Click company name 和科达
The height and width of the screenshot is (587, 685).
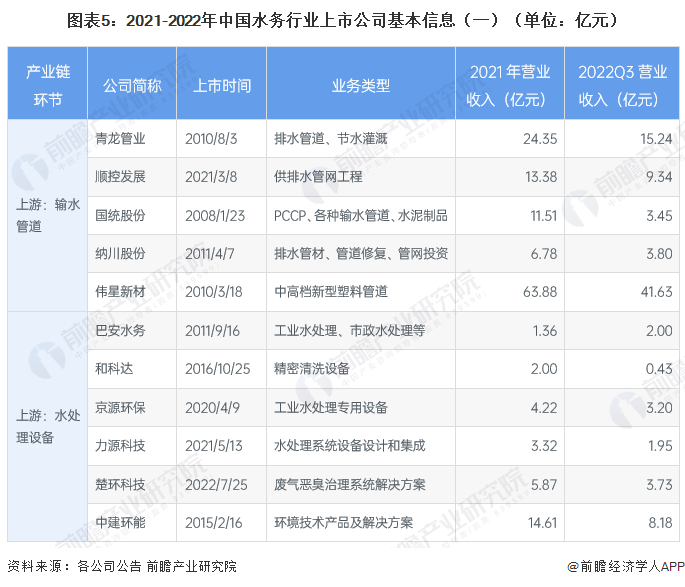(x=114, y=369)
